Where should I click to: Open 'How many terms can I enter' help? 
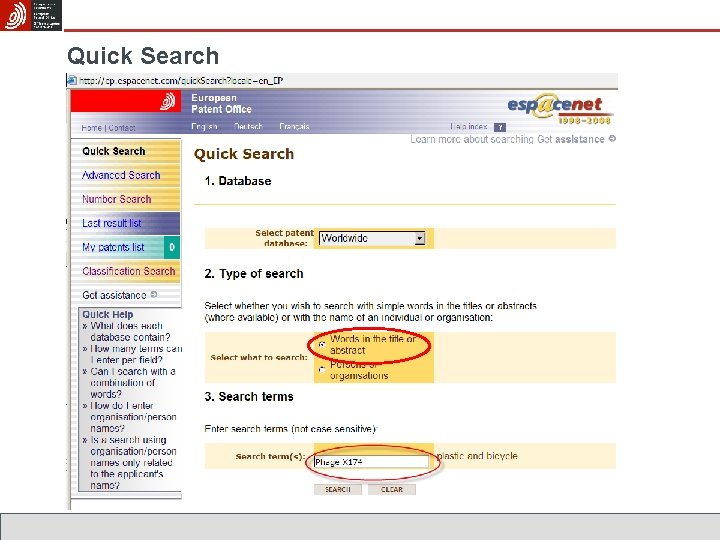click(136, 354)
